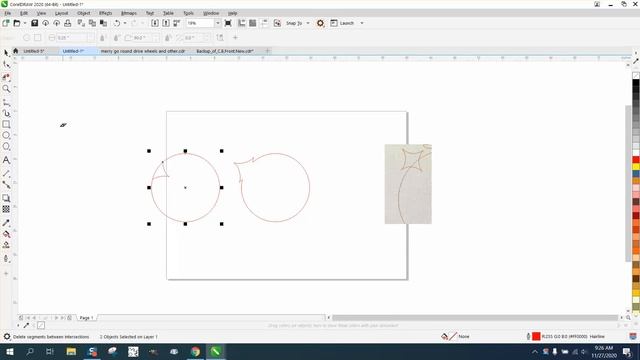Viewport: 640px width, 360px height.
Task: Click the New document icon
Action: click(x=6, y=23)
